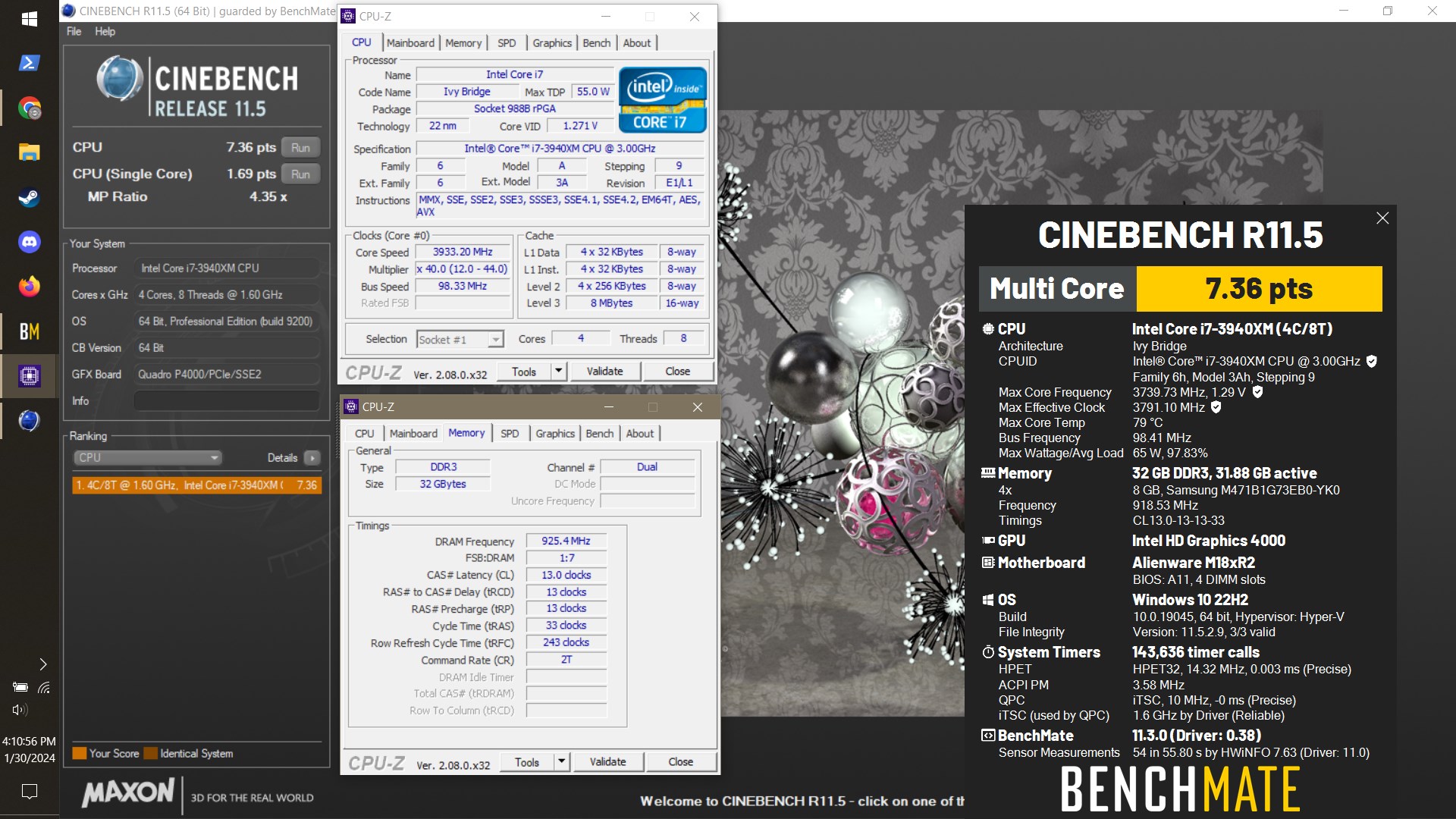Image resolution: width=1456 pixels, height=819 pixels.
Task: Click Validate in lower CPU-Z window
Action: coord(607,762)
